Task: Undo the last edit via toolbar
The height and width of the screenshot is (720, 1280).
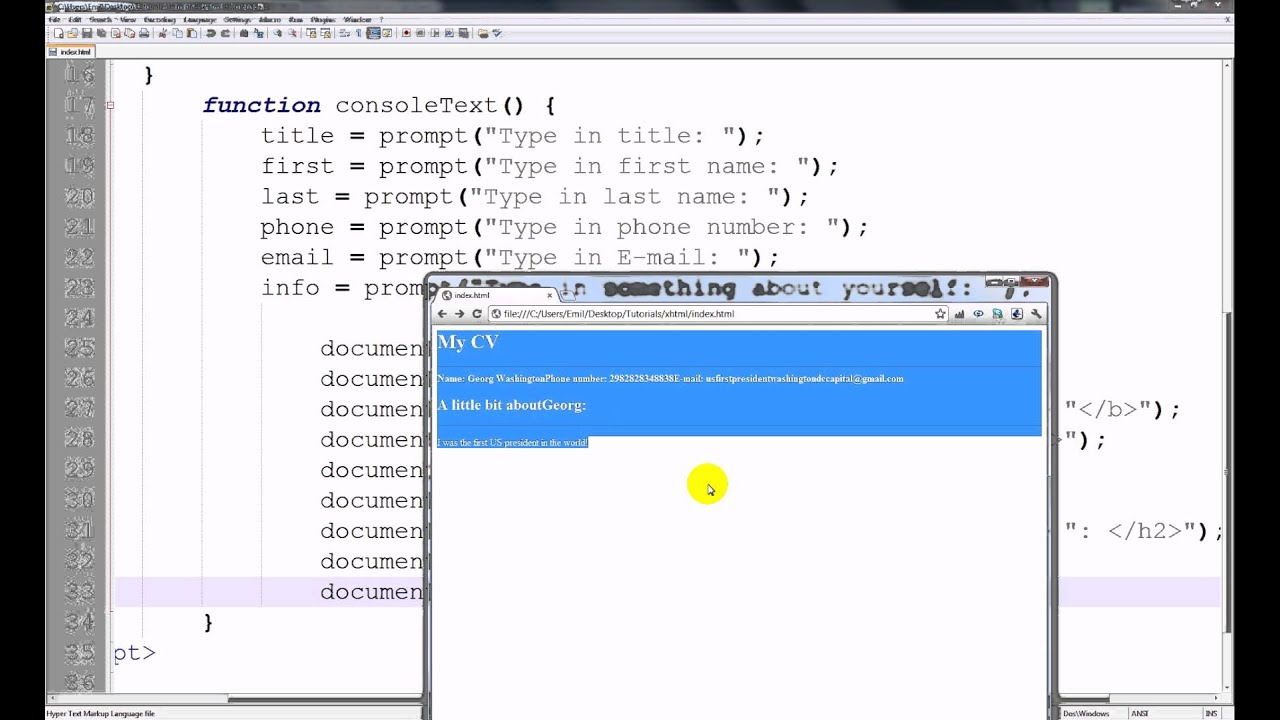Action: [211, 33]
